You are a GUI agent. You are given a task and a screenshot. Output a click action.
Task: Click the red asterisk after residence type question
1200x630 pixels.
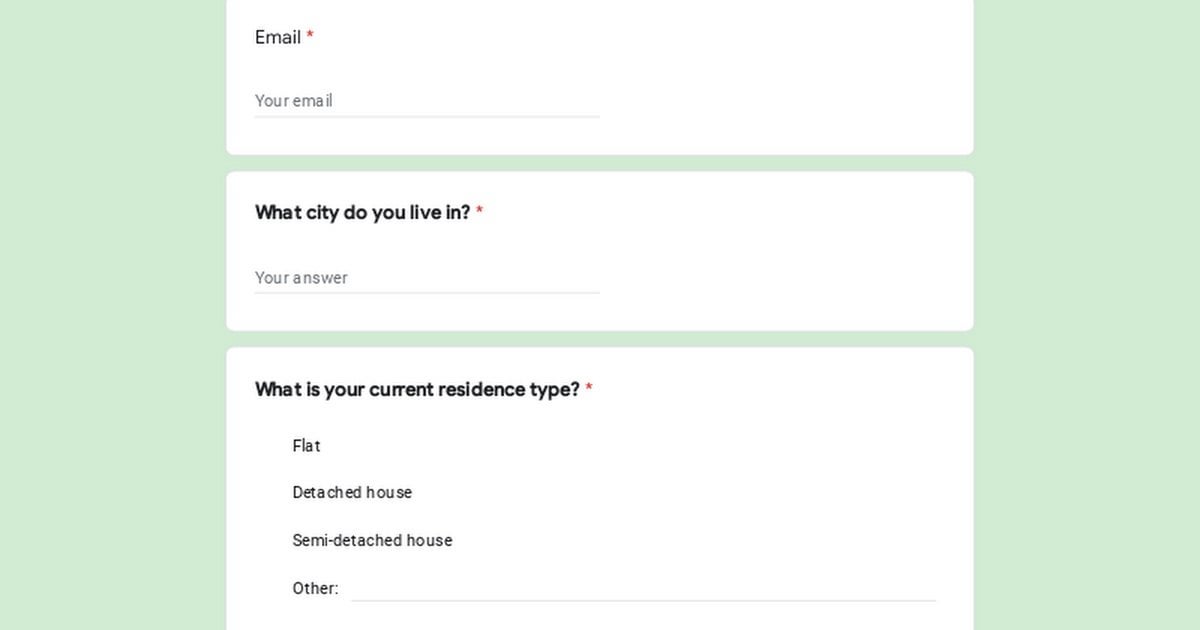[589, 388]
